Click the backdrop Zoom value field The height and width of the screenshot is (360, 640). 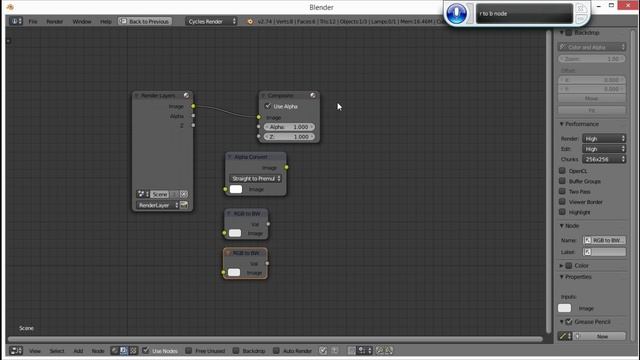592,59
